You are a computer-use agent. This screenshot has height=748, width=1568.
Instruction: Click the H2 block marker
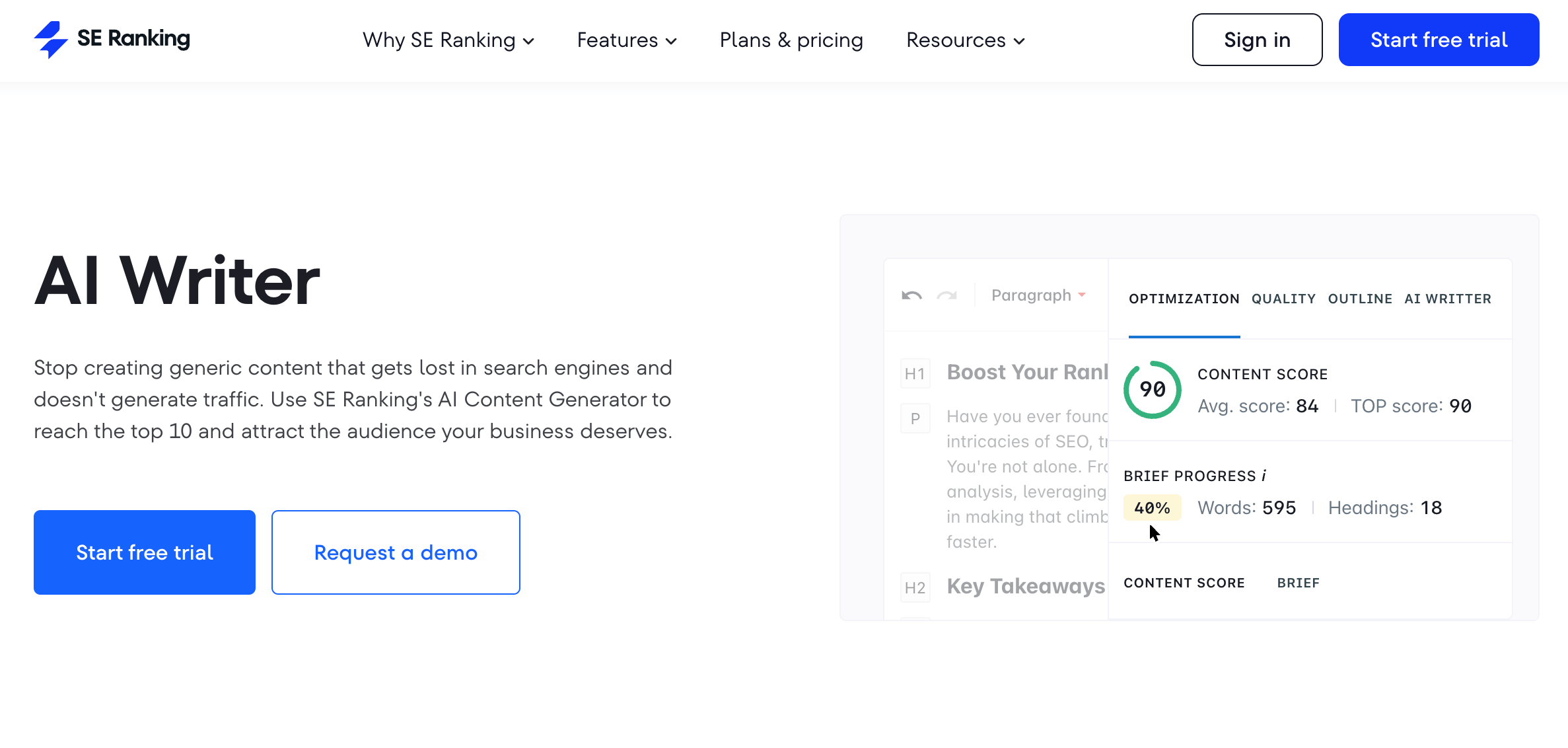coord(915,587)
